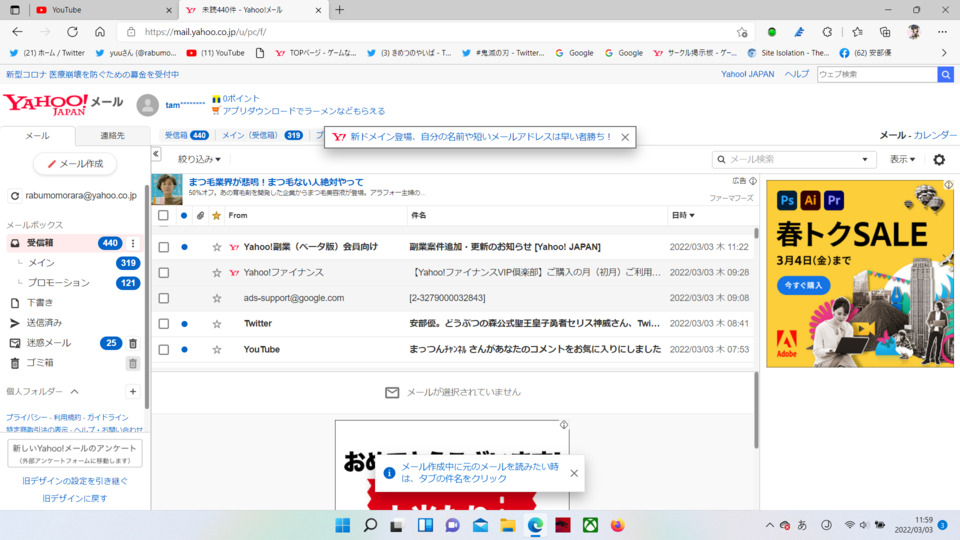The height and width of the screenshot is (540, 960).
Task: Empty trash using icon beside ゴミ箱
Action: (x=133, y=364)
